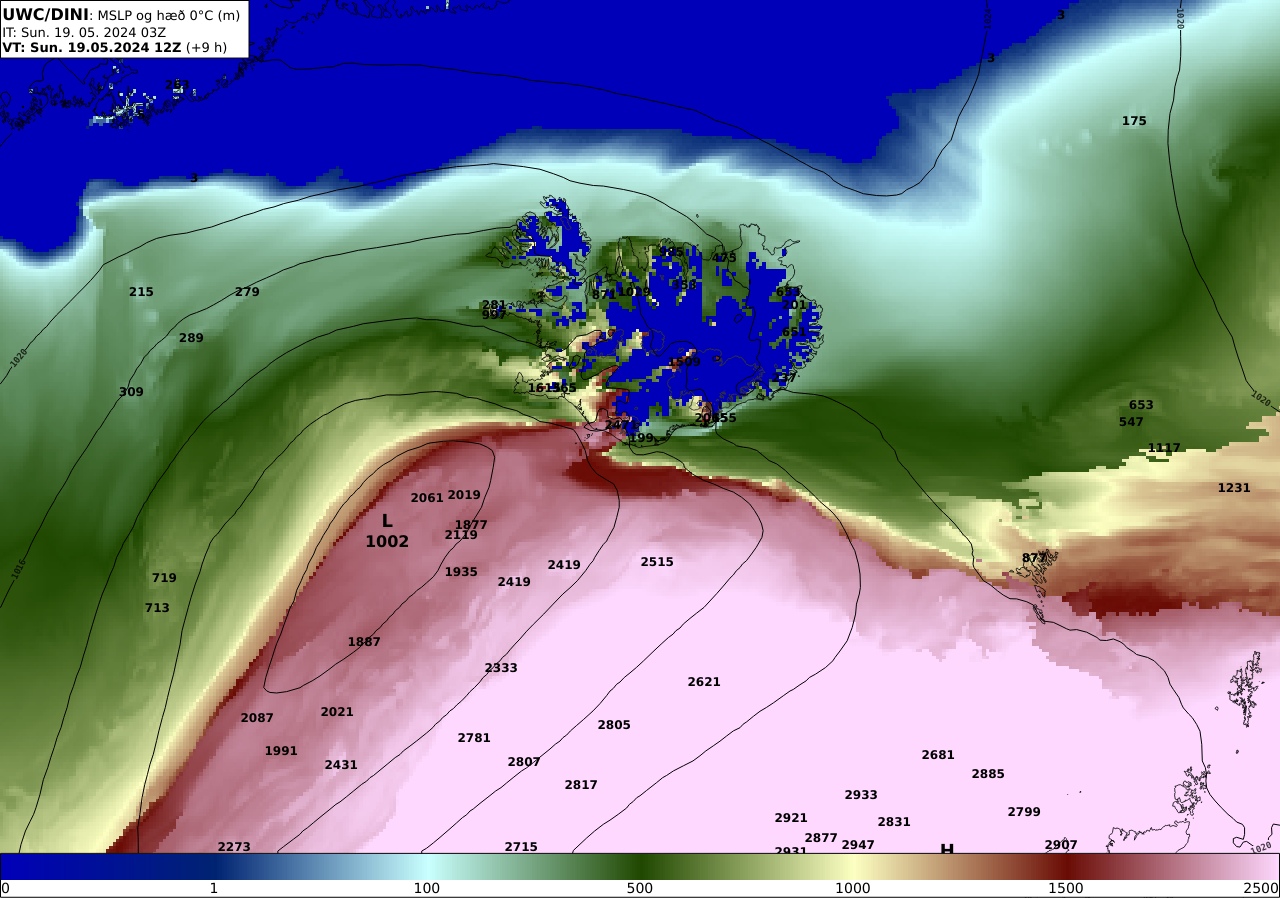This screenshot has width=1280, height=898.
Task: Click the height value 1991
Action: click(281, 751)
